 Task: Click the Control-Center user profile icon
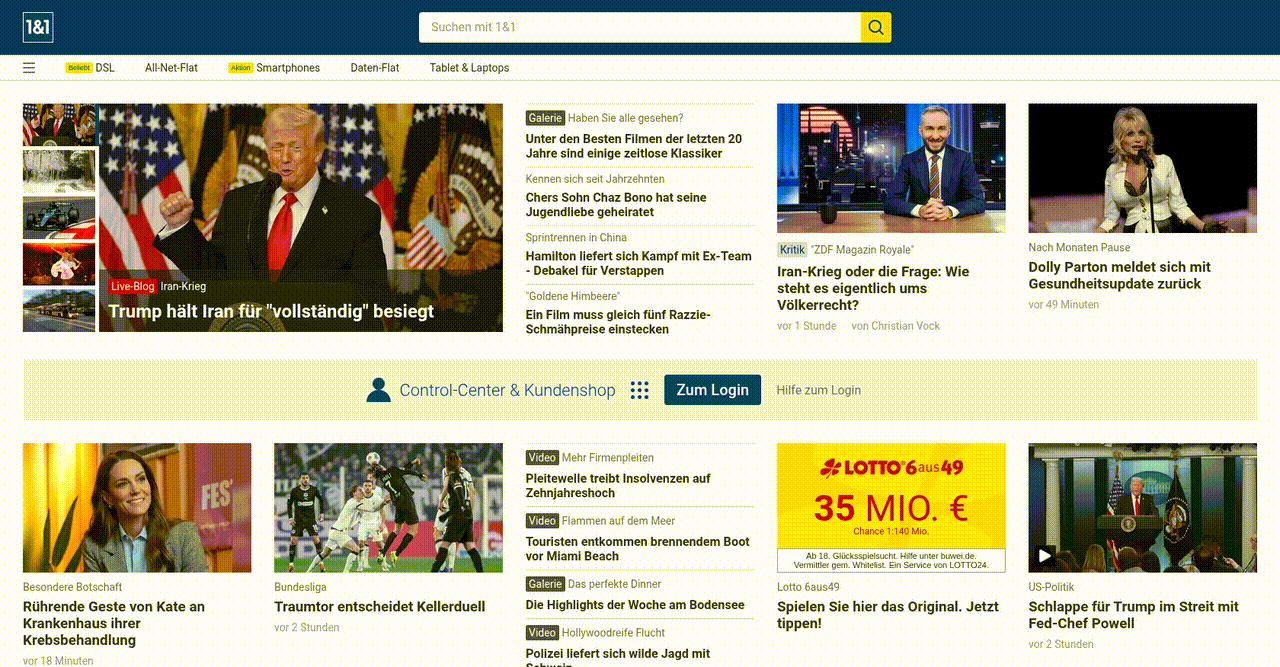(x=378, y=390)
